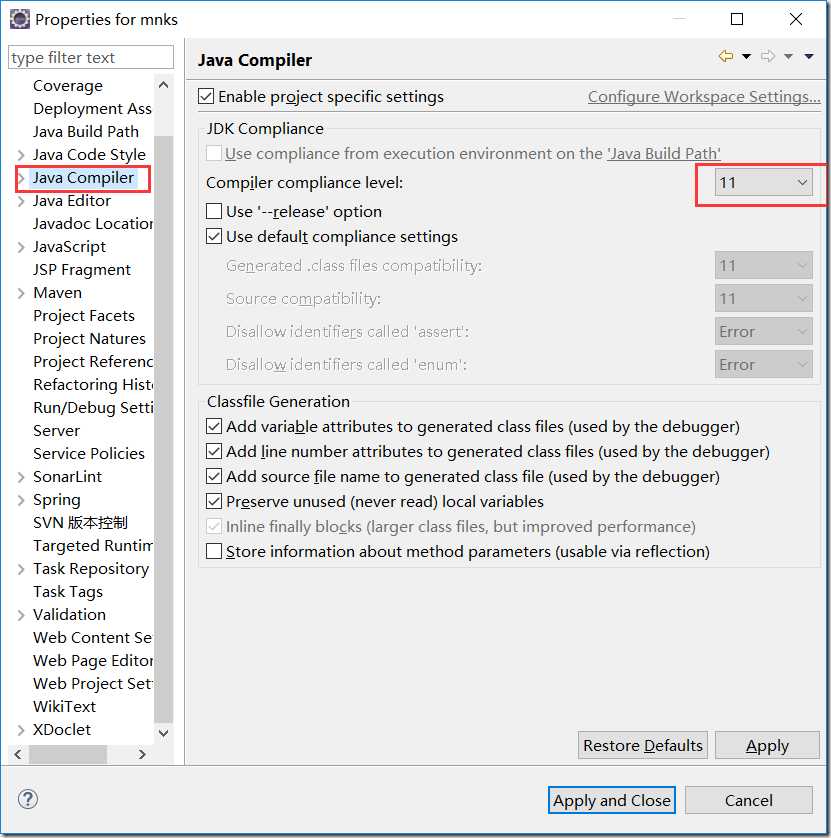Image resolution: width=831 pixels, height=838 pixels.
Task: Click the Apply button
Action: point(767,745)
